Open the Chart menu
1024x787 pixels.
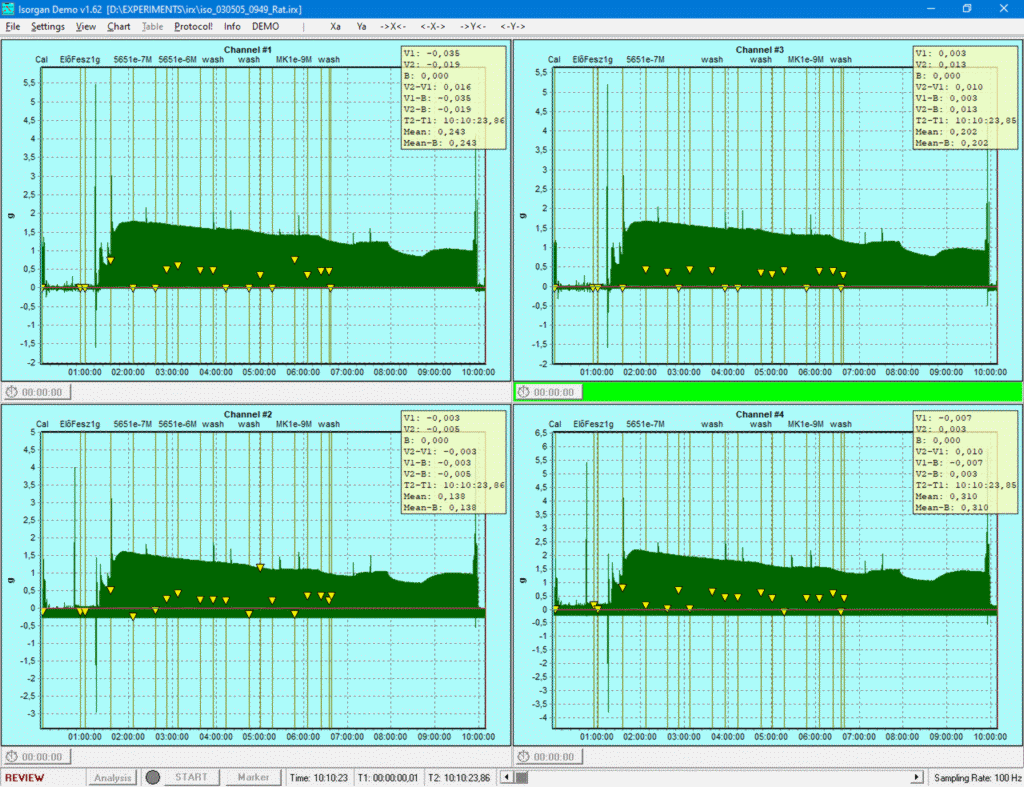pos(119,27)
